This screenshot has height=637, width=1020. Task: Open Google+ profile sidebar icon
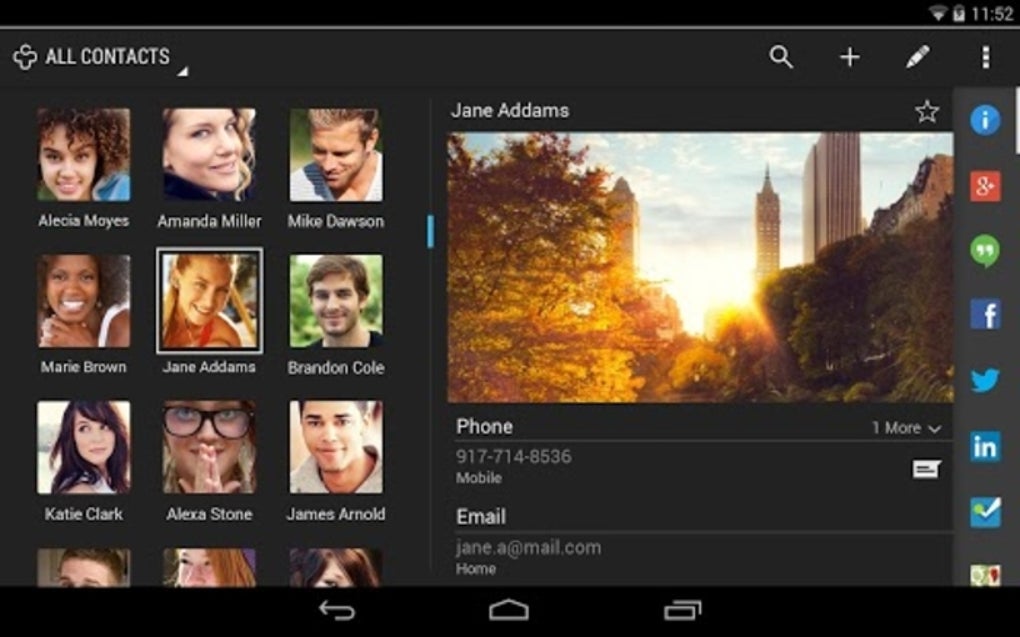coord(985,186)
